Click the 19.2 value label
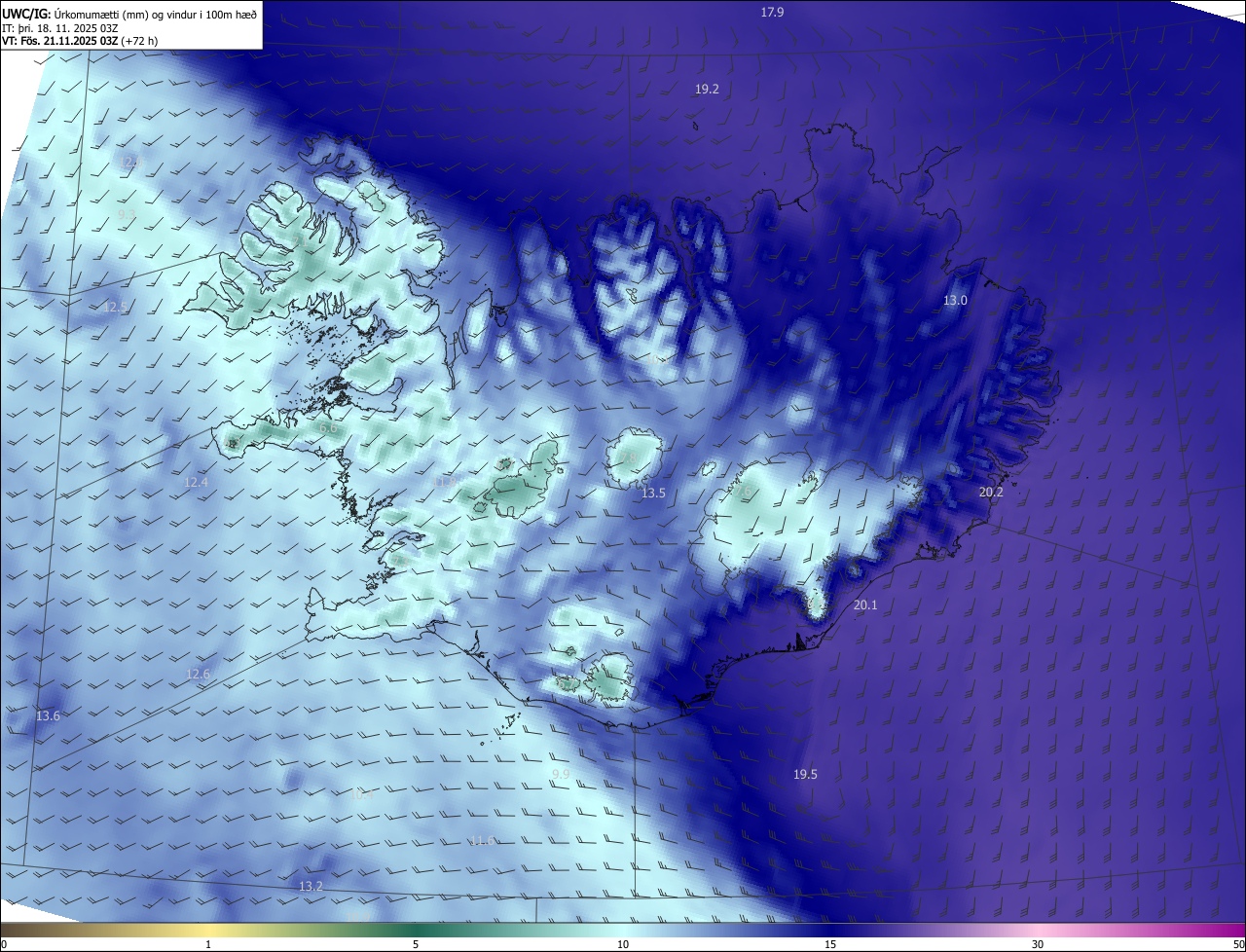 [x=707, y=89]
